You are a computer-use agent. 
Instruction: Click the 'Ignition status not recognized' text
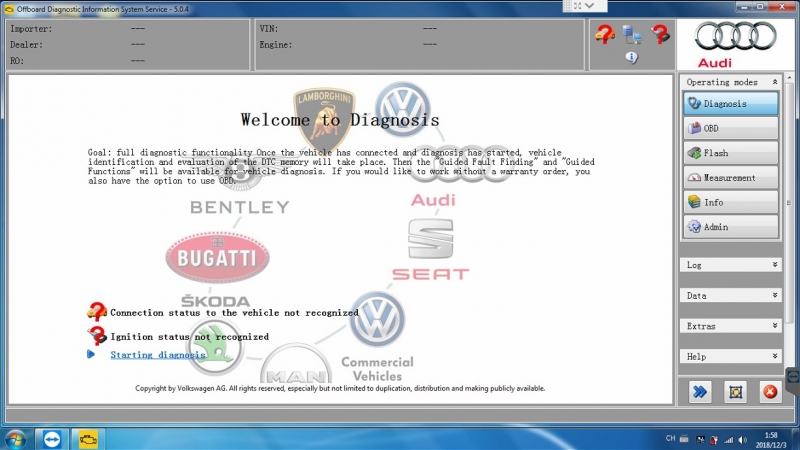tap(189, 337)
